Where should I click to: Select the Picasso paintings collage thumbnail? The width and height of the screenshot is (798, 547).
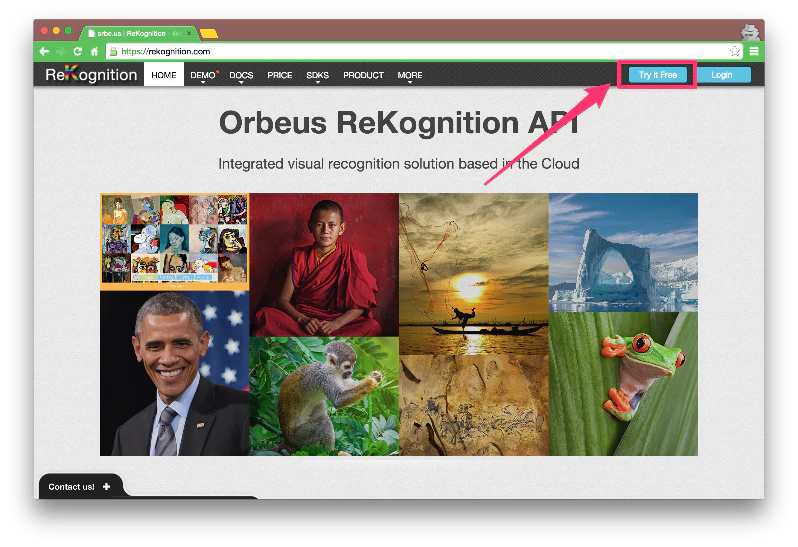click(x=175, y=241)
